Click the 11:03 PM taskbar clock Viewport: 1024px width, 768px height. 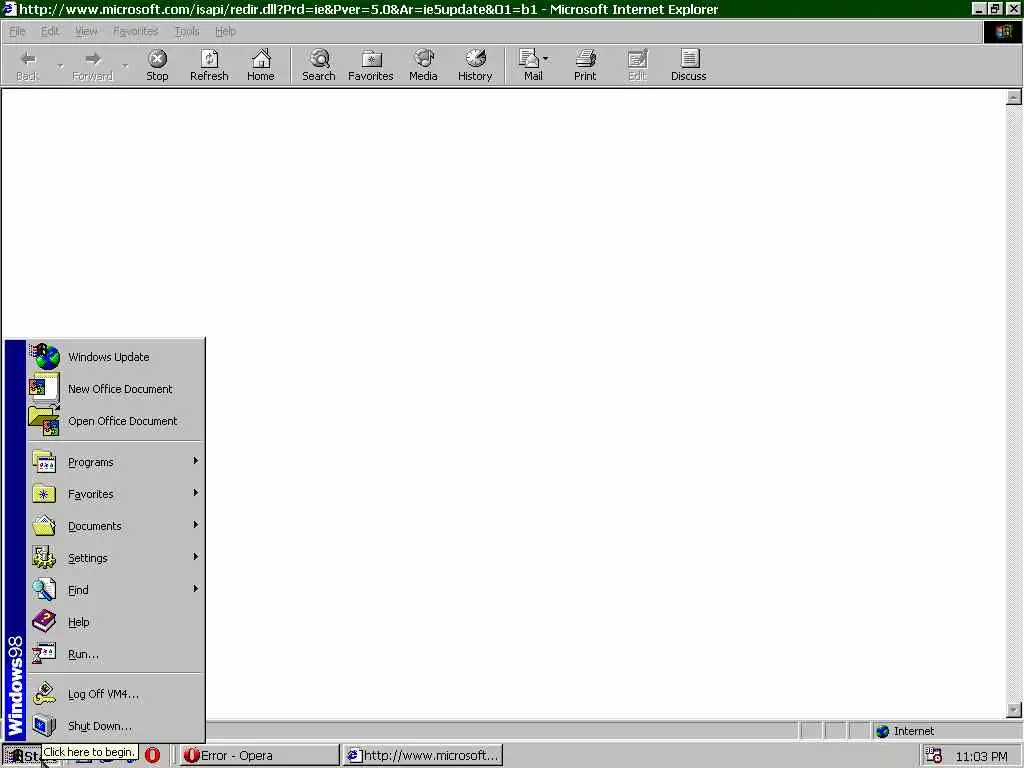point(981,756)
